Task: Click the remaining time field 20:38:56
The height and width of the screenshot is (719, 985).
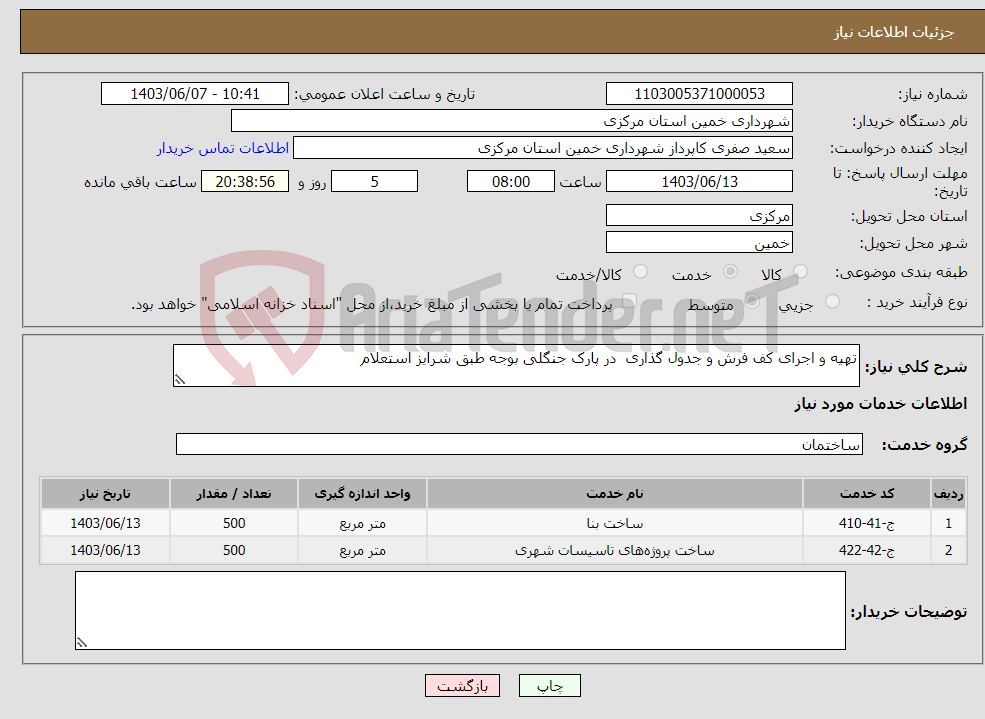Action: click(x=245, y=181)
